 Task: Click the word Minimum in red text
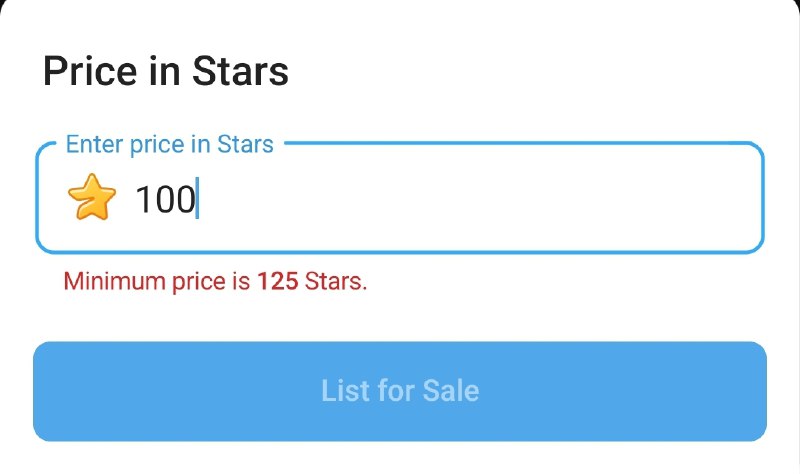tap(114, 281)
